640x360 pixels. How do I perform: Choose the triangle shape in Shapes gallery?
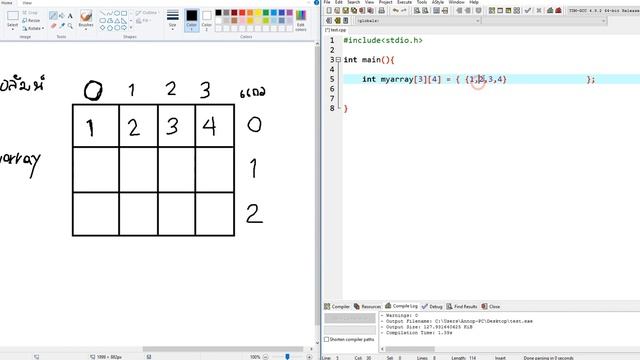tap(117, 20)
